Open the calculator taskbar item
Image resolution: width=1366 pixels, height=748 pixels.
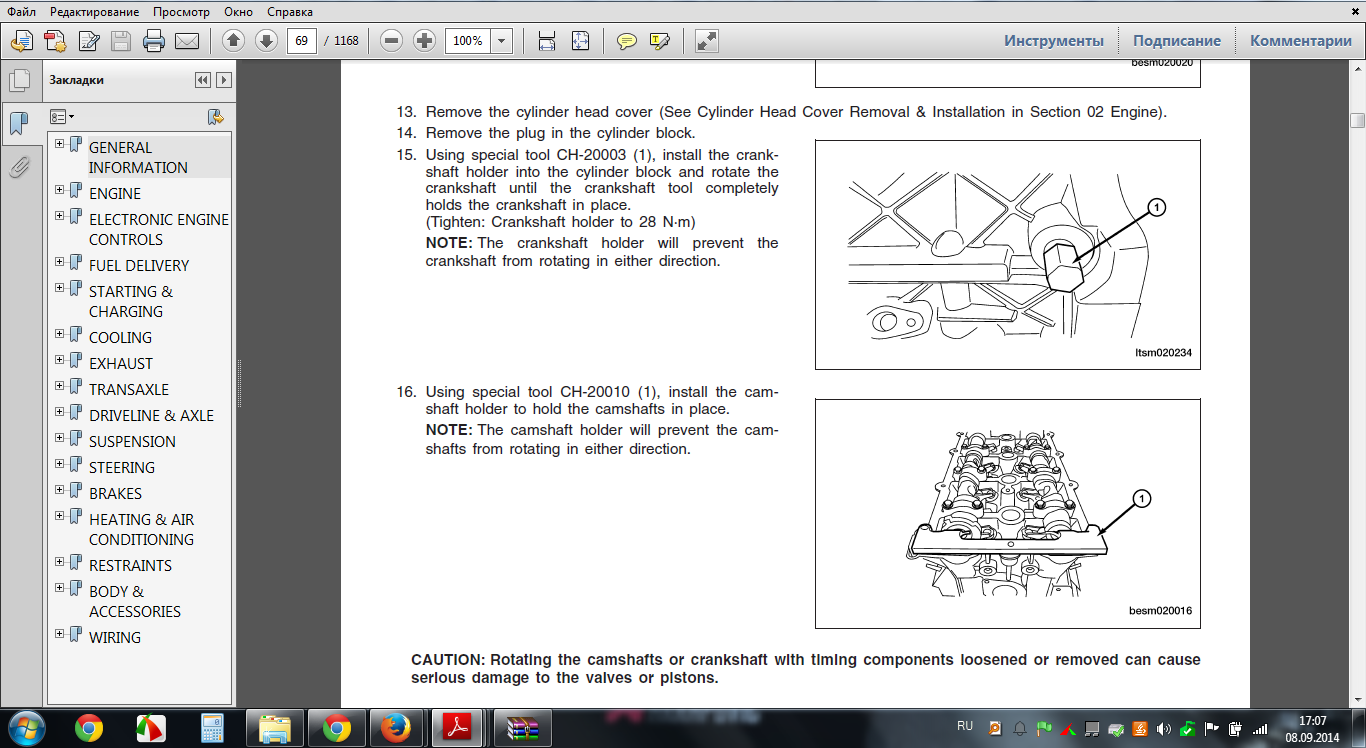[x=212, y=728]
